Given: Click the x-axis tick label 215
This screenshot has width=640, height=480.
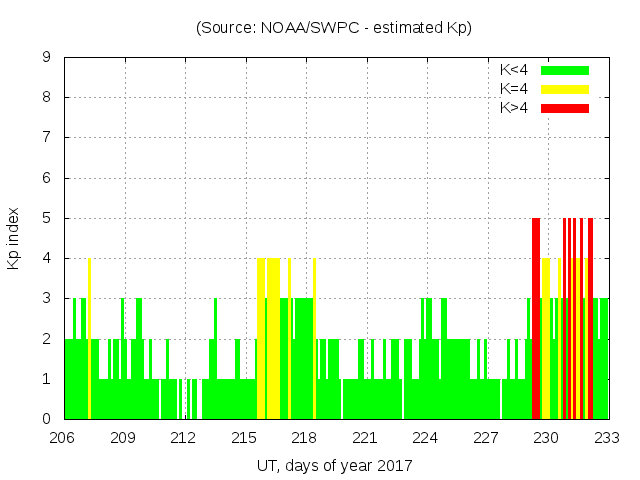Looking at the screenshot, I should [x=245, y=438].
